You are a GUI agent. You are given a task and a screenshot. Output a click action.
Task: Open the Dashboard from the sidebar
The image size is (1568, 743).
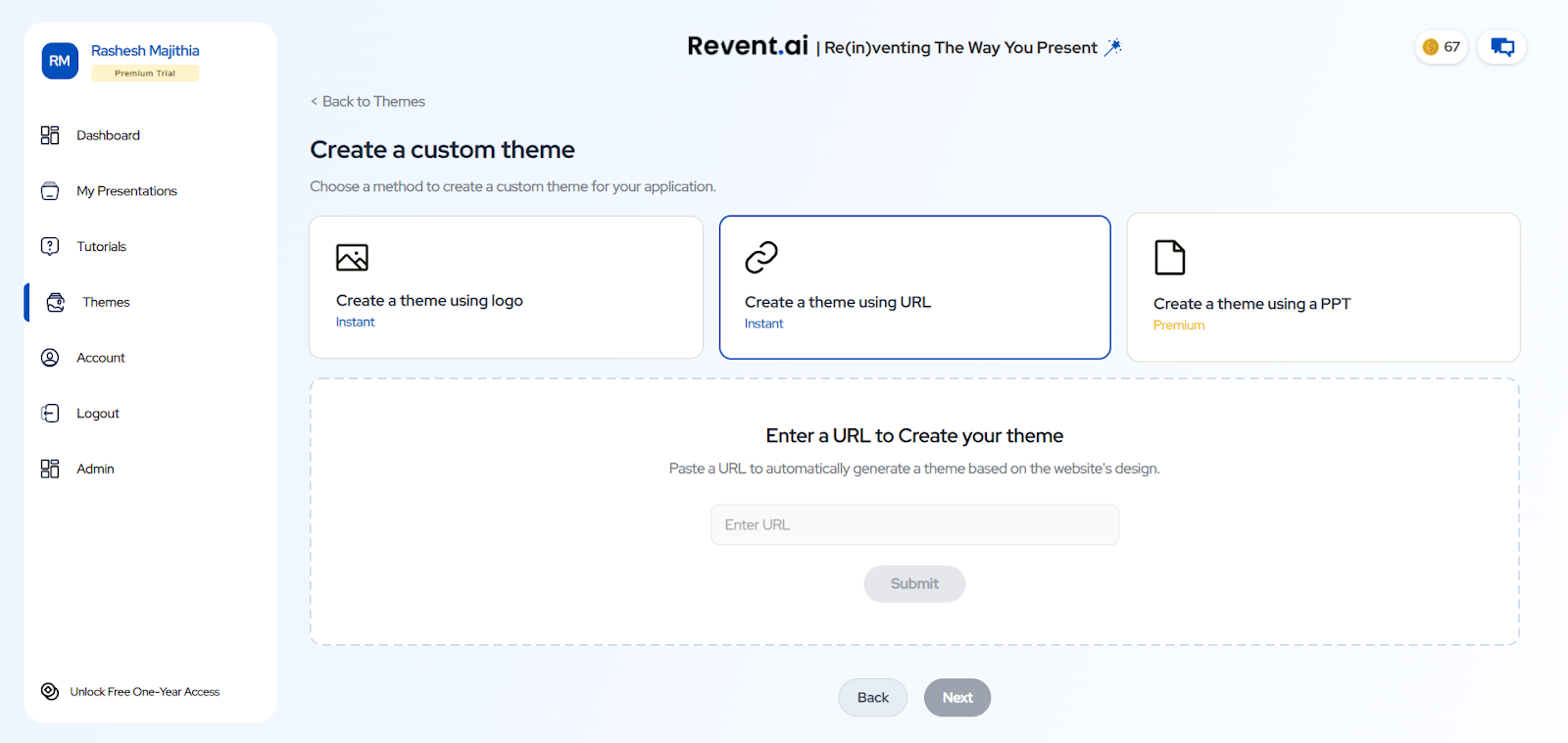pyautogui.click(x=108, y=134)
